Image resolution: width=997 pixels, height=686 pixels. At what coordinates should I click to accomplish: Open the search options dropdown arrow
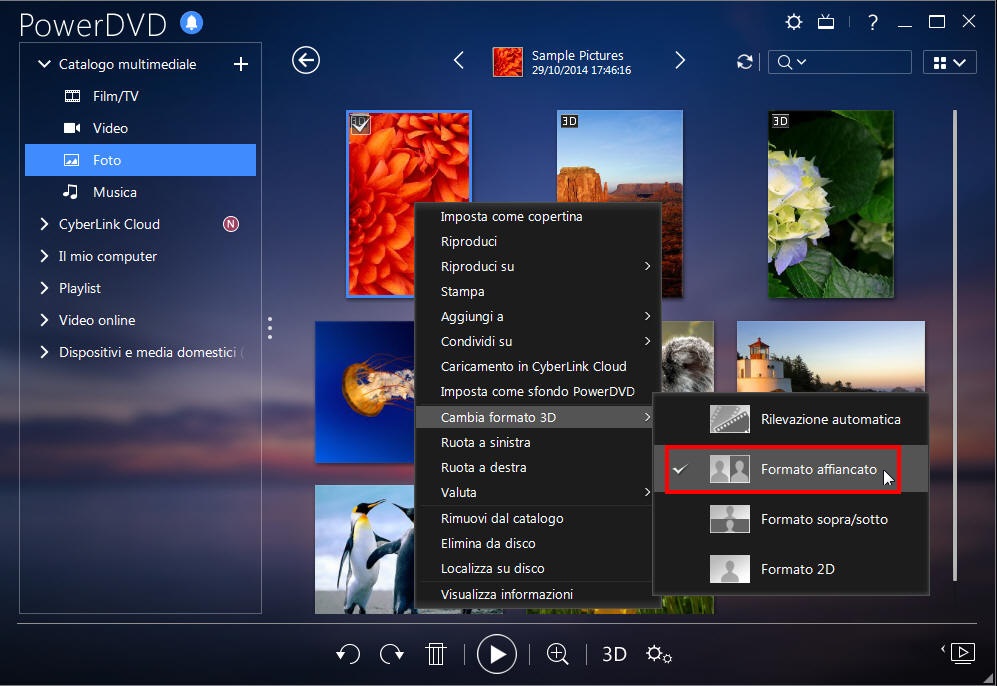click(801, 62)
